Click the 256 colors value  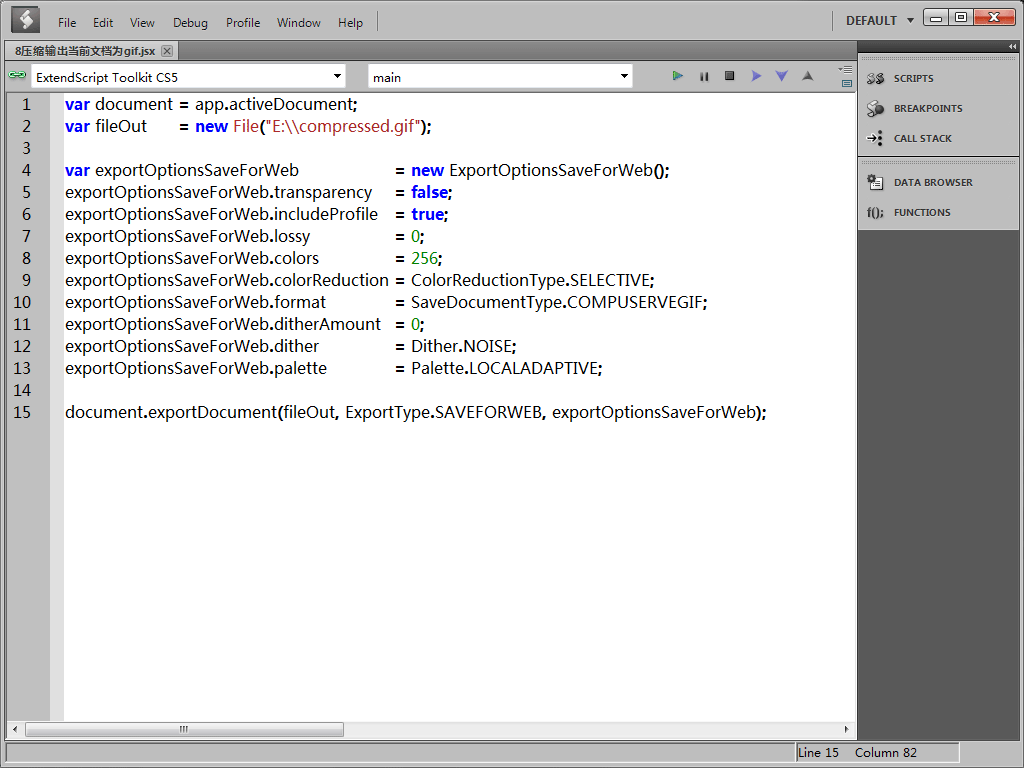424,258
